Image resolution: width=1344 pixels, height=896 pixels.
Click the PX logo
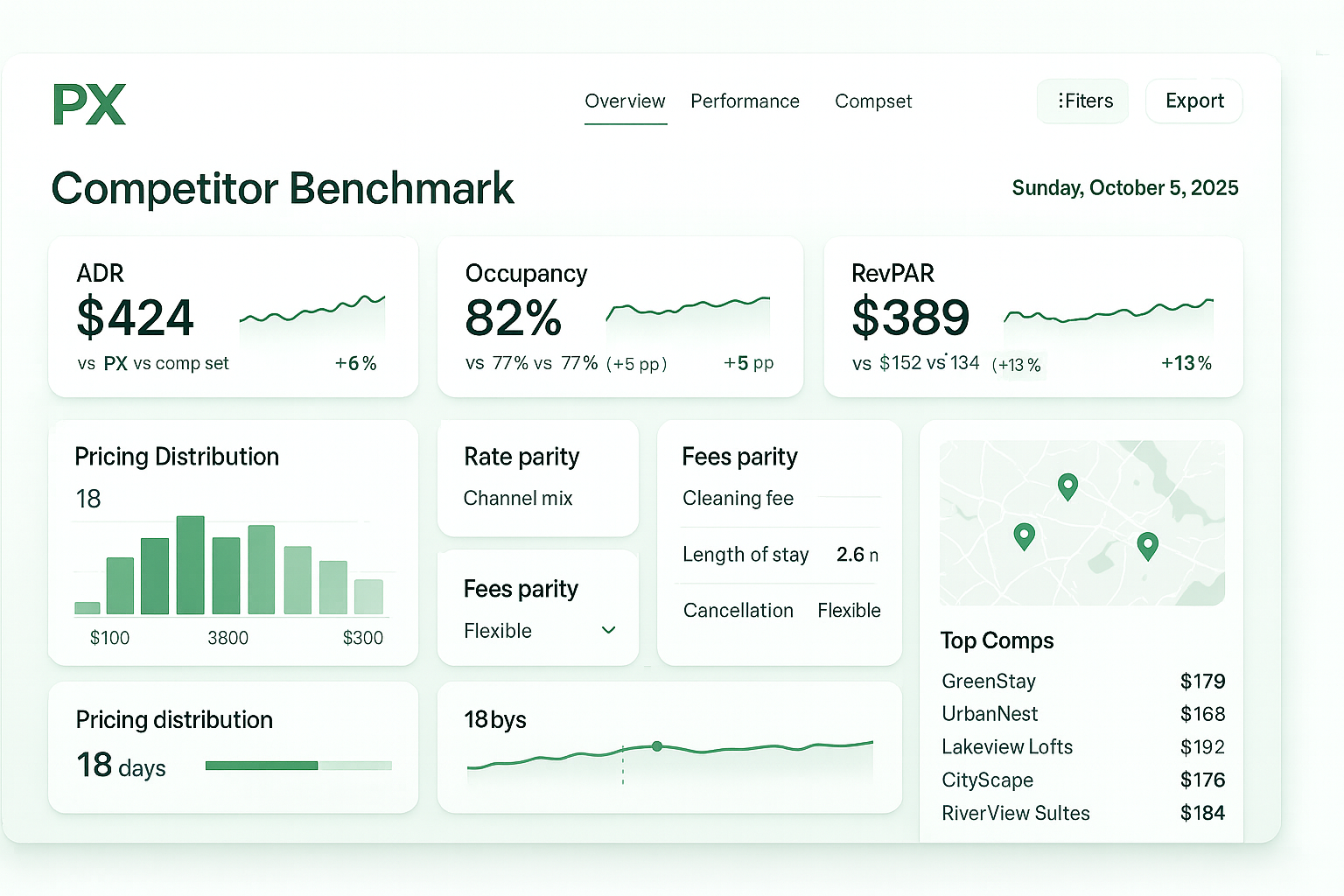point(89,105)
